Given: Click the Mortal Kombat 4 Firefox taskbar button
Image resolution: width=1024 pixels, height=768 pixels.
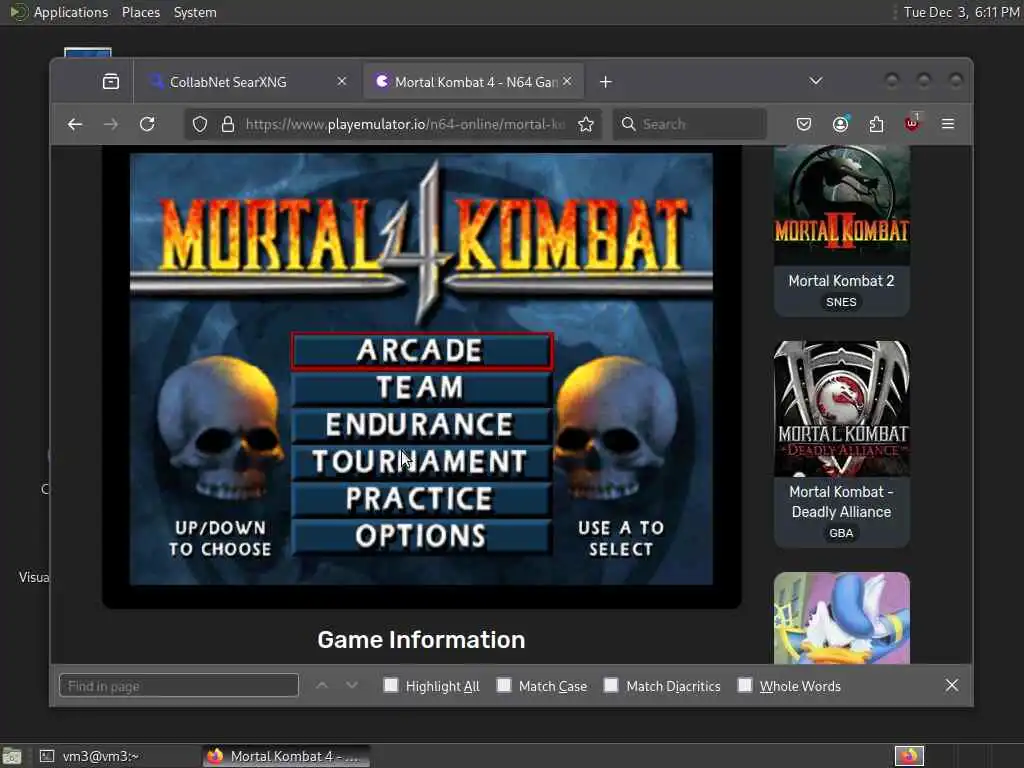Looking at the screenshot, I should coord(286,756).
